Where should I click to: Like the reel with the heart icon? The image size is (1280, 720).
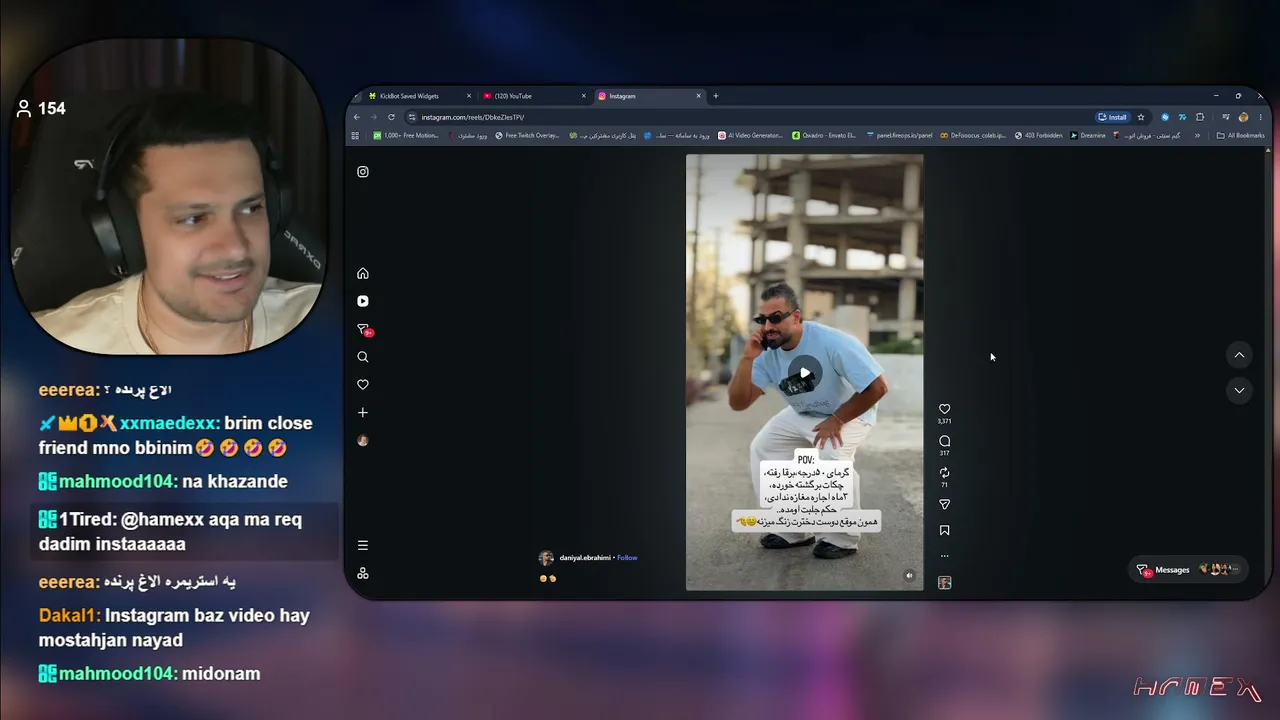[x=944, y=409]
